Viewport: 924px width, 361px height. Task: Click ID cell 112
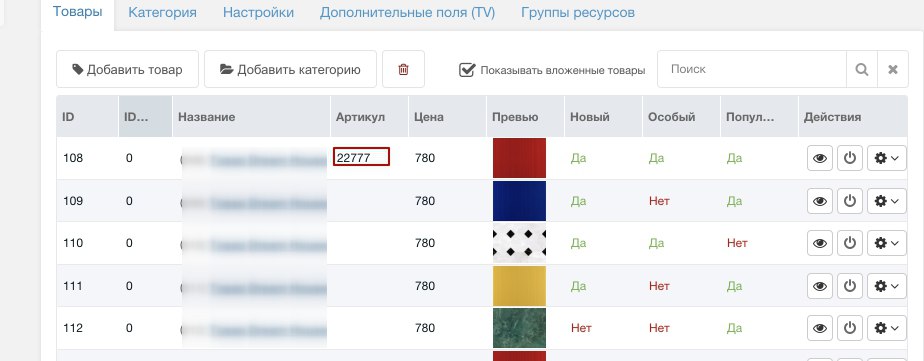click(x=73, y=328)
